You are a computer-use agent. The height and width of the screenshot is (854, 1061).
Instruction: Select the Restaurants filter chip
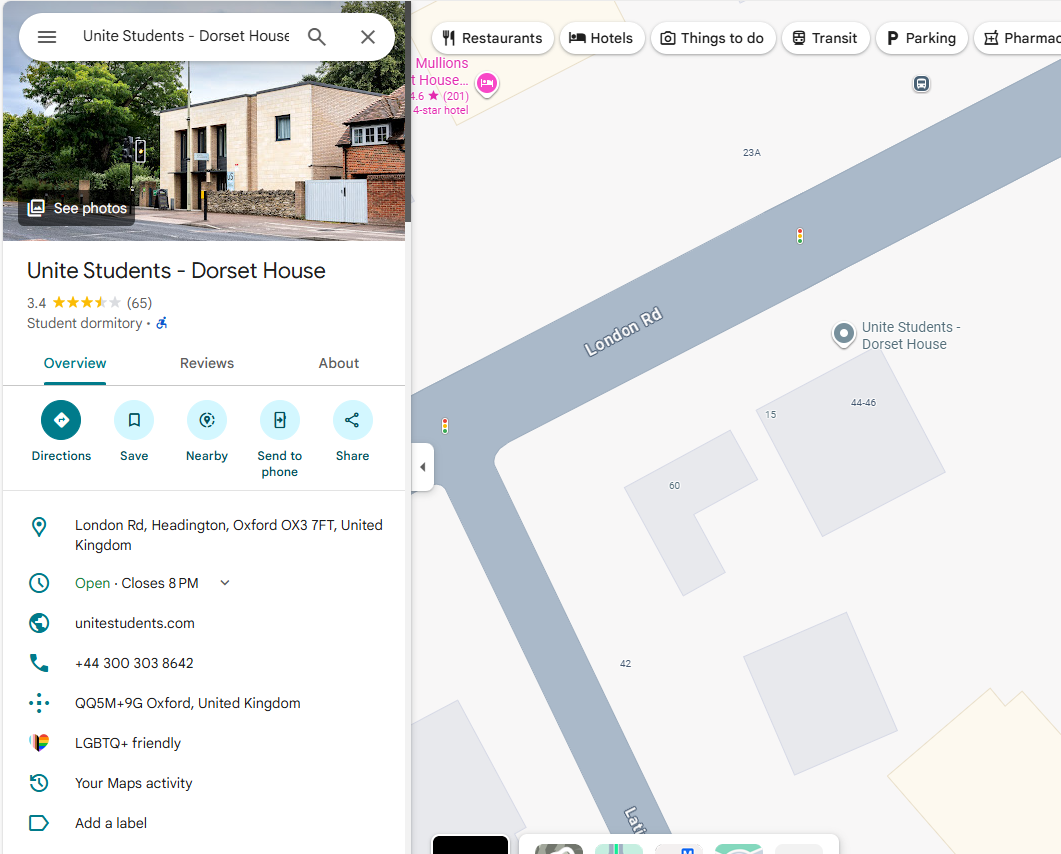(493, 38)
